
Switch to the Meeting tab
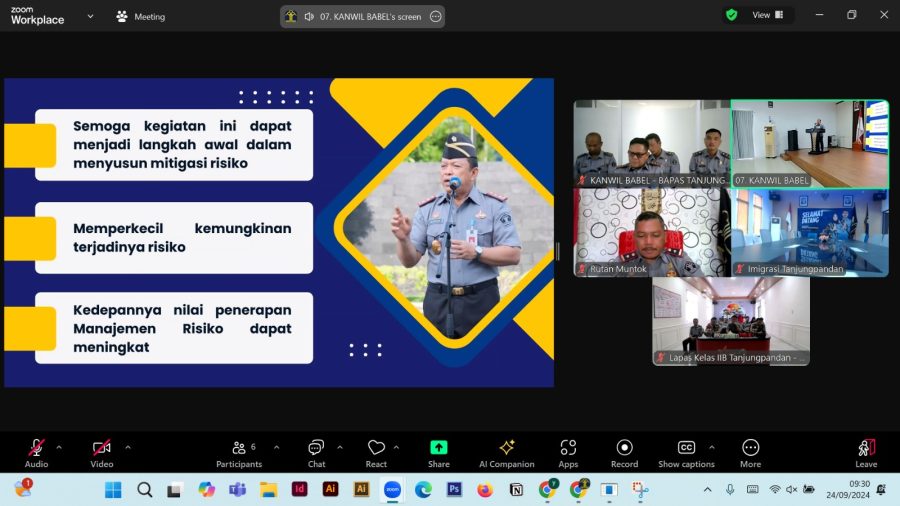pyautogui.click(x=140, y=16)
